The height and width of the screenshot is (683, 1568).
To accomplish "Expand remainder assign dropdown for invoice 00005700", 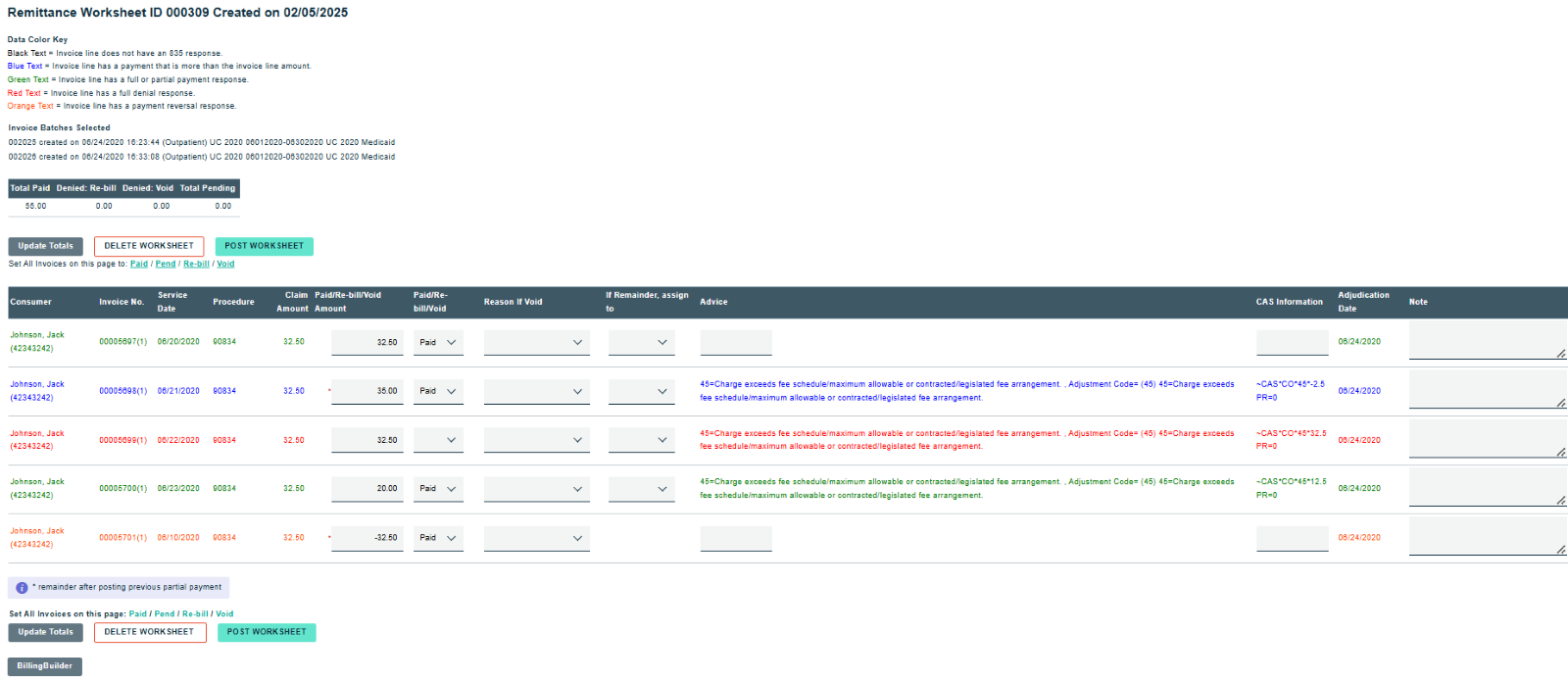I will [641, 489].
